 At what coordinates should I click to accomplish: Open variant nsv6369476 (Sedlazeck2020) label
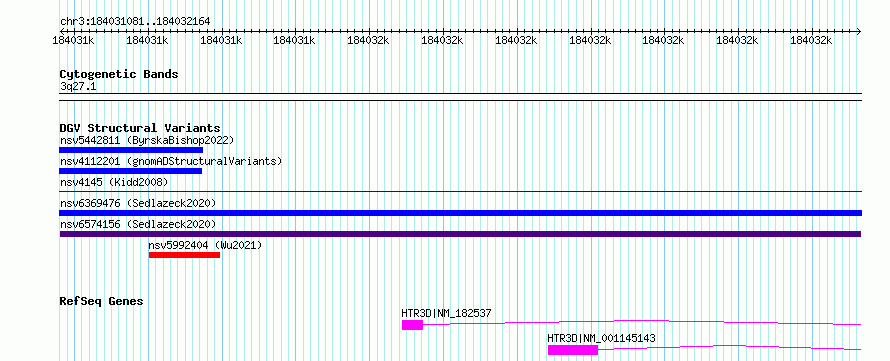[138, 203]
